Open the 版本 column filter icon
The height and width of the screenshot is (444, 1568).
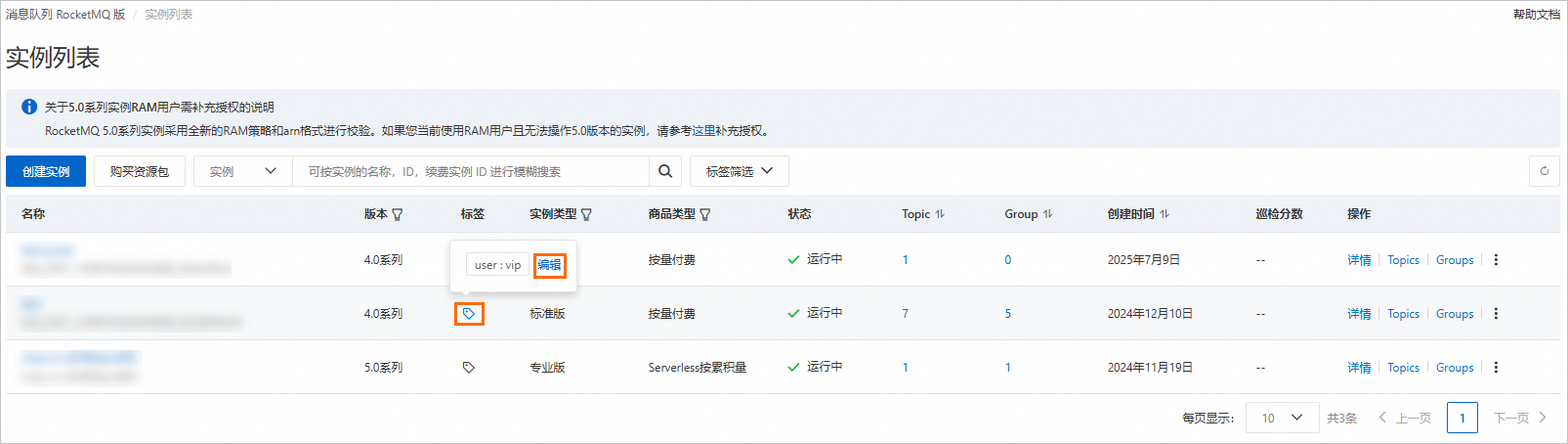pos(398,214)
